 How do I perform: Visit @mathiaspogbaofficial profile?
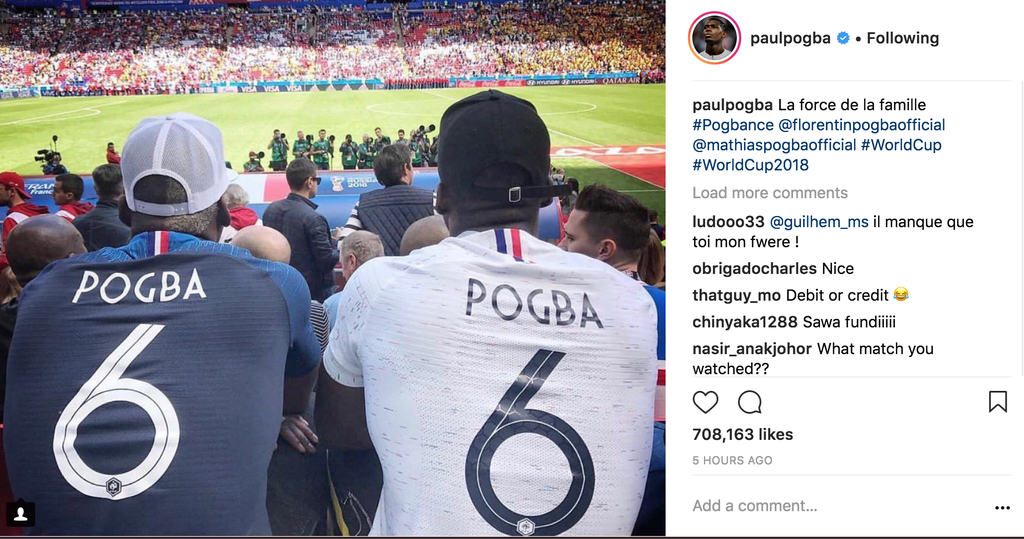[x=774, y=145]
